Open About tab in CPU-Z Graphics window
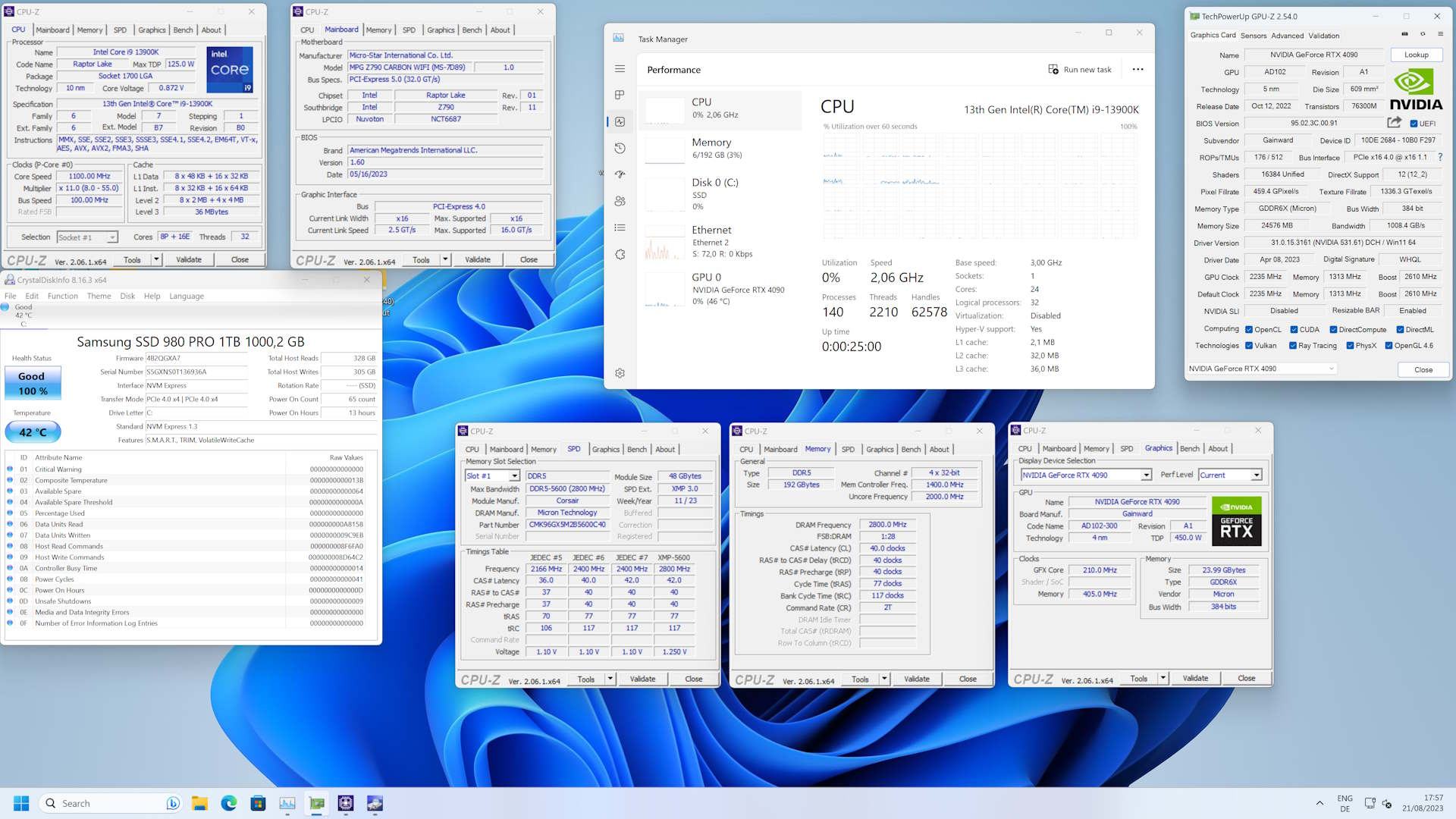1456x819 pixels. coord(1218,449)
